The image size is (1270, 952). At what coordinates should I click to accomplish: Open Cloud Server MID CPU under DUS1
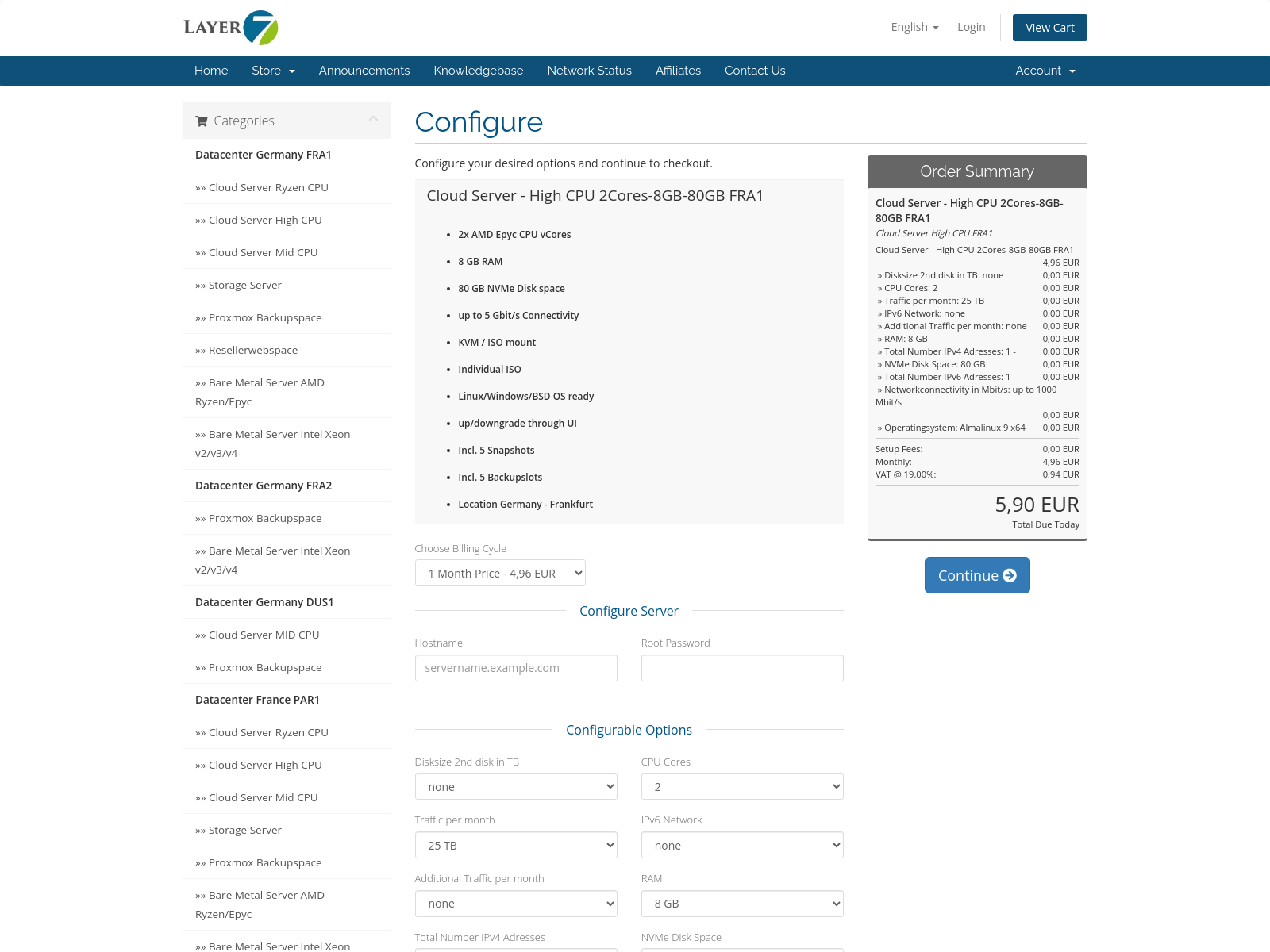point(287,635)
